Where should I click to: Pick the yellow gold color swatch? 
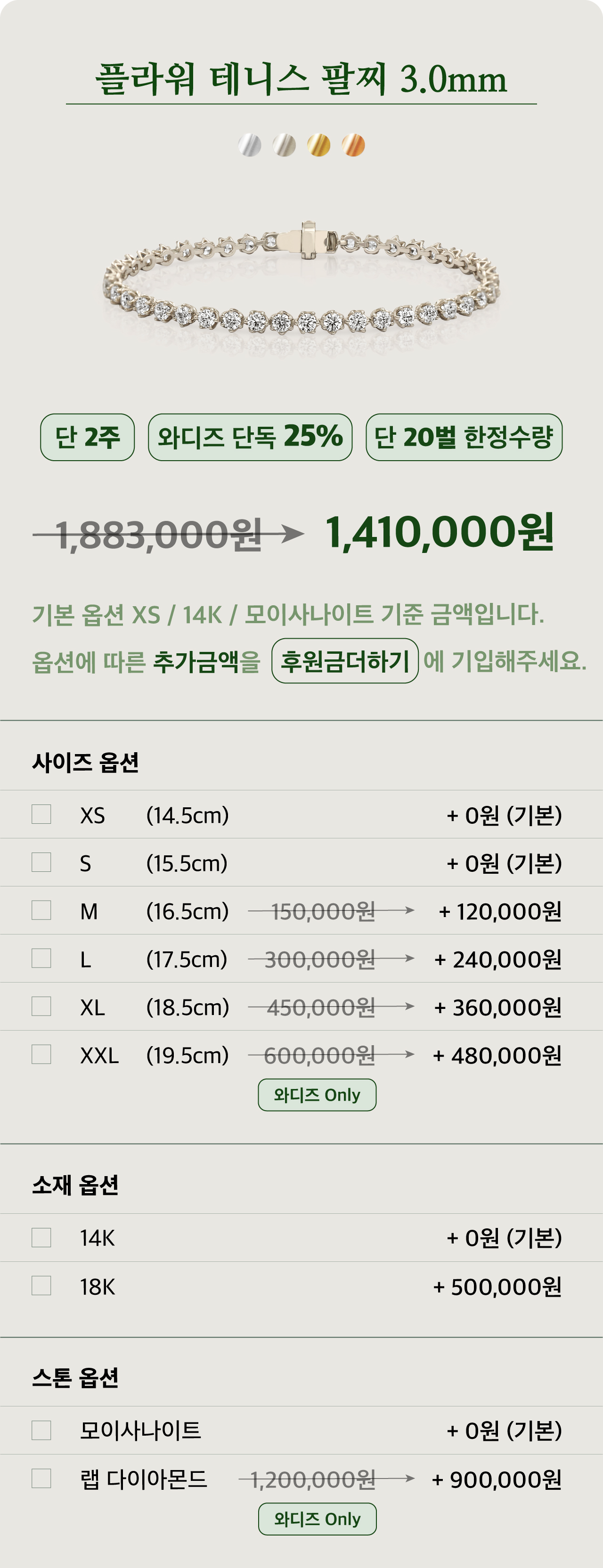(x=318, y=146)
